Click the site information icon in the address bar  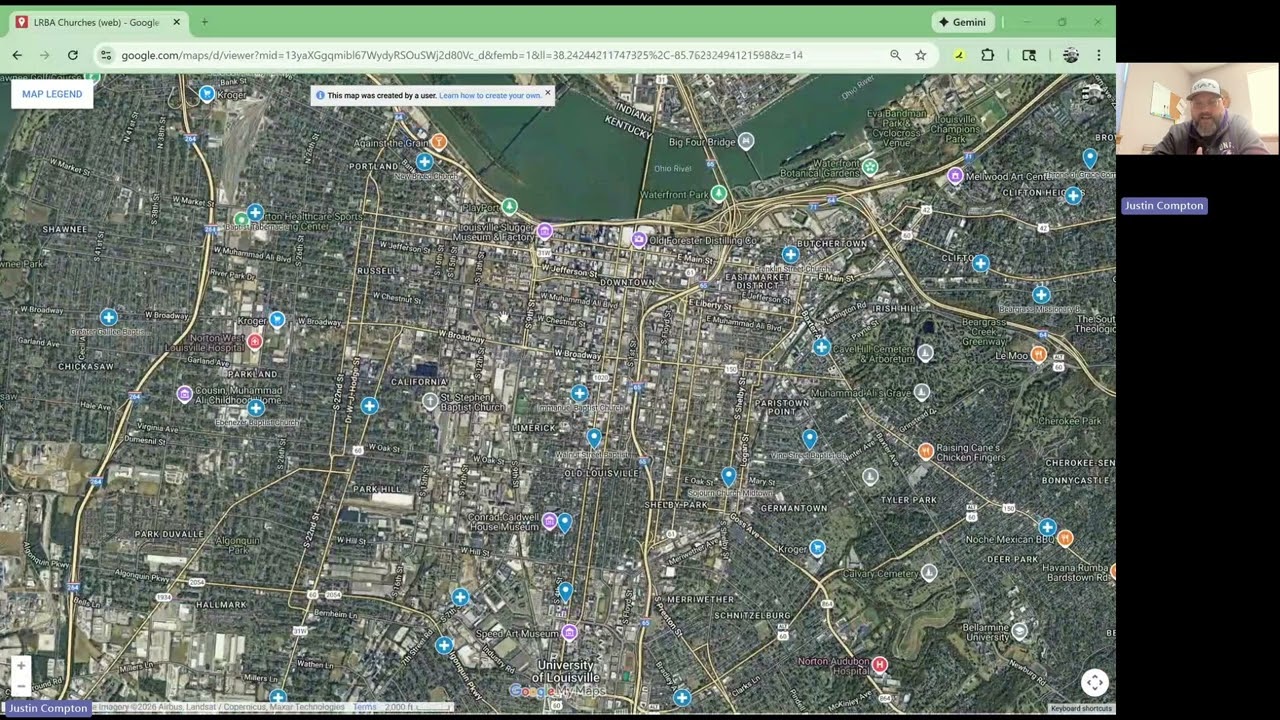point(106,55)
